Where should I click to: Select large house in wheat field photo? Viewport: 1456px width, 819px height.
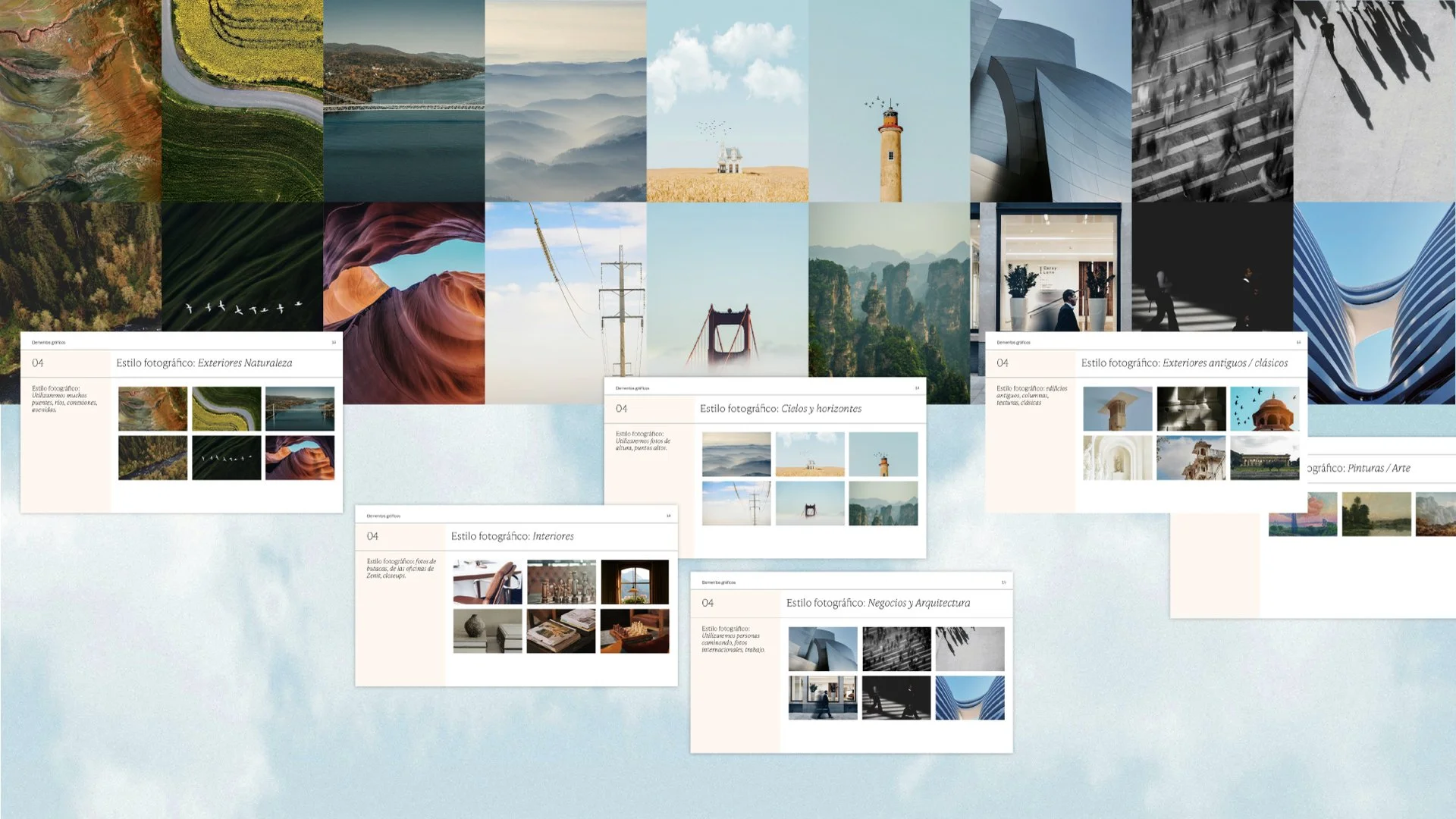(727, 101)
